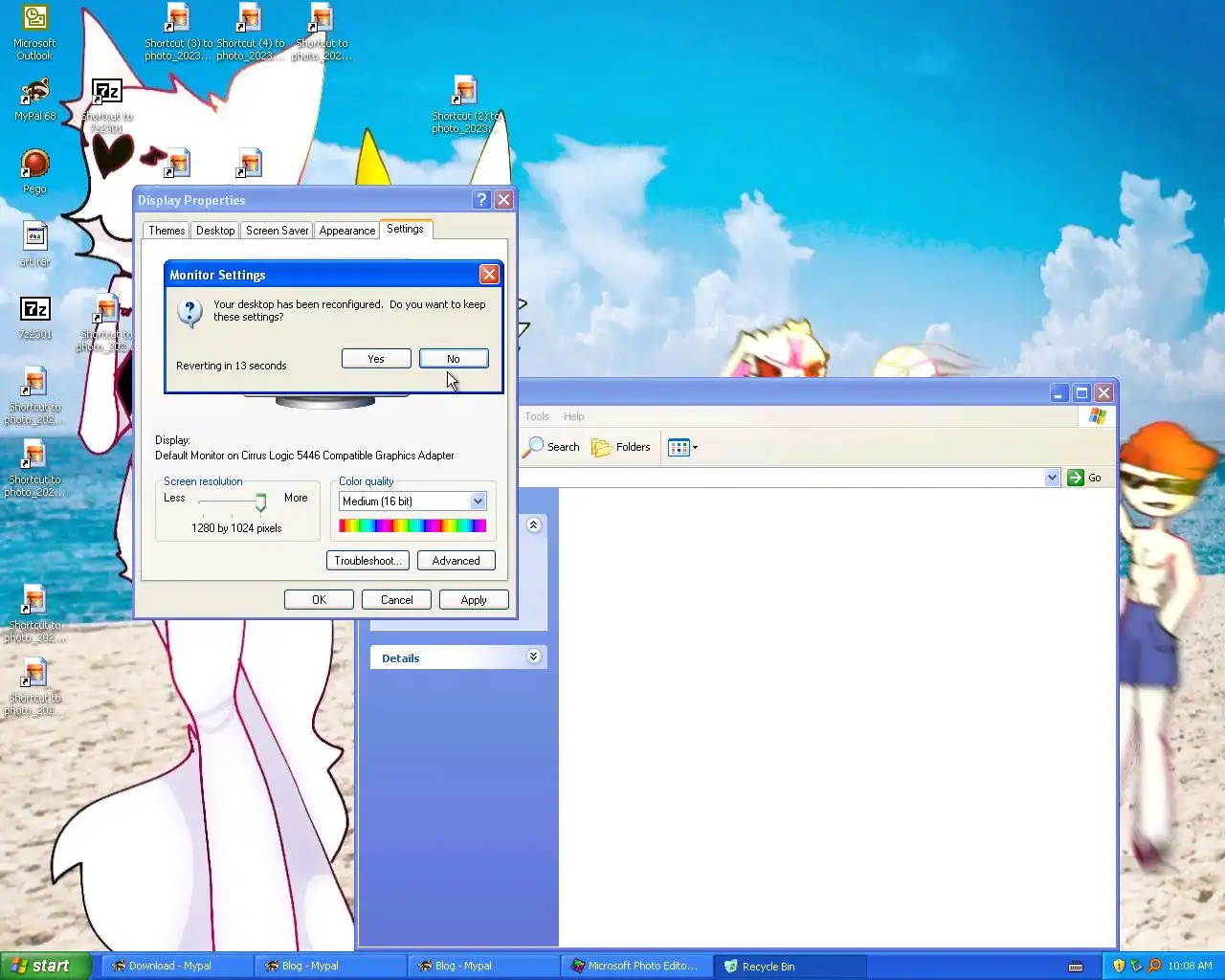Image resolution: width=1225 pixels, height=980 pixels.
Task: Close the Monitor Settings dialog
Action: pos(489,275)
